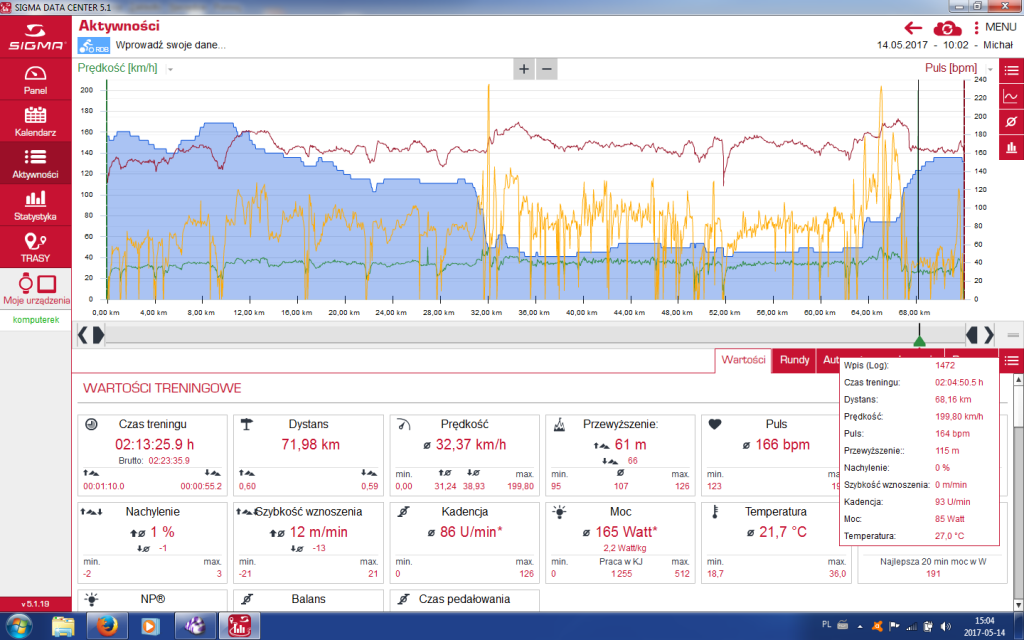Open the Kalendarz calendar view
The width and height of the screenshot is (1024, 640).
tap(35, 121)
